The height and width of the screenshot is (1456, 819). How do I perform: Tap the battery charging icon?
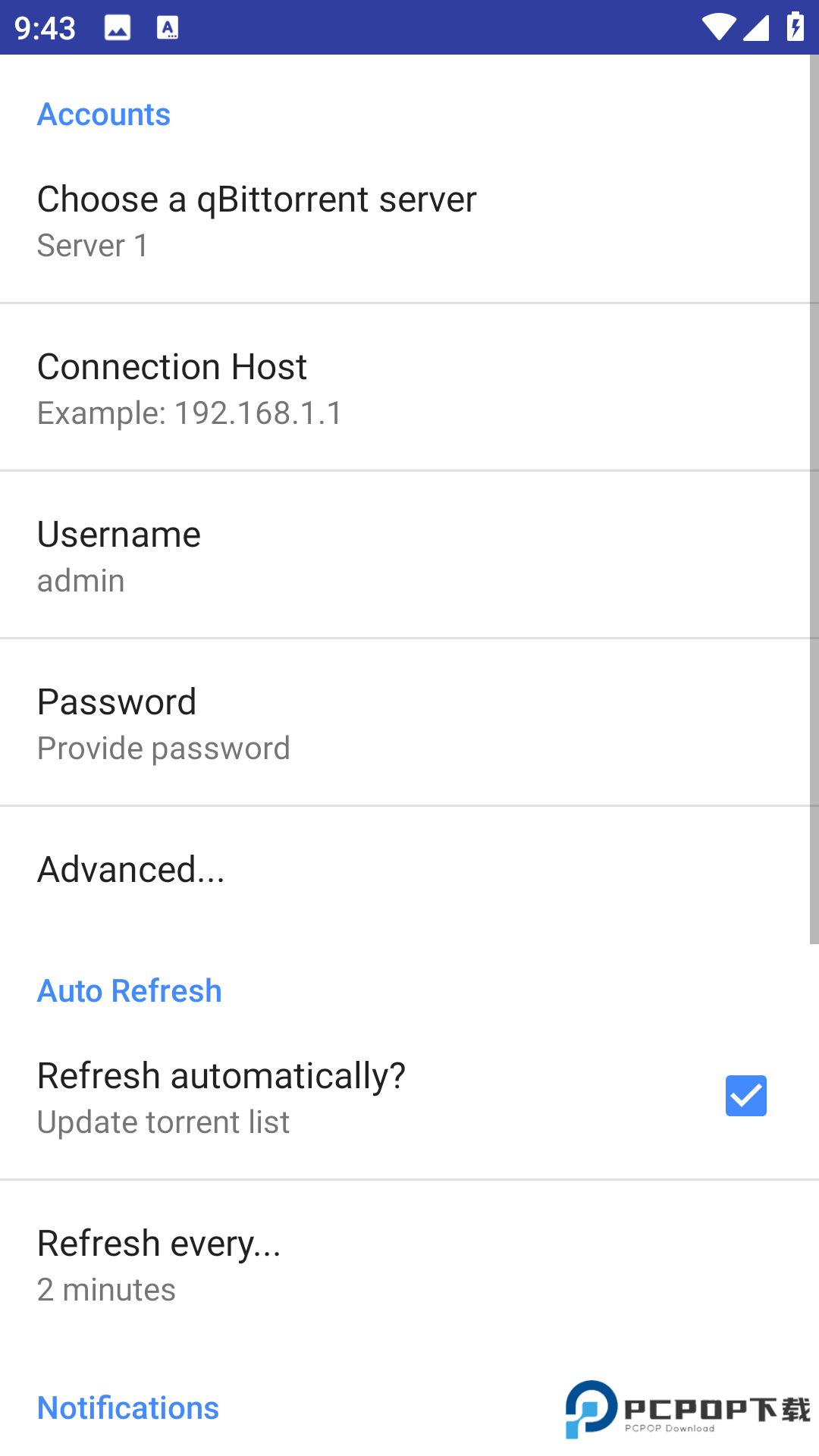(795, 27)
